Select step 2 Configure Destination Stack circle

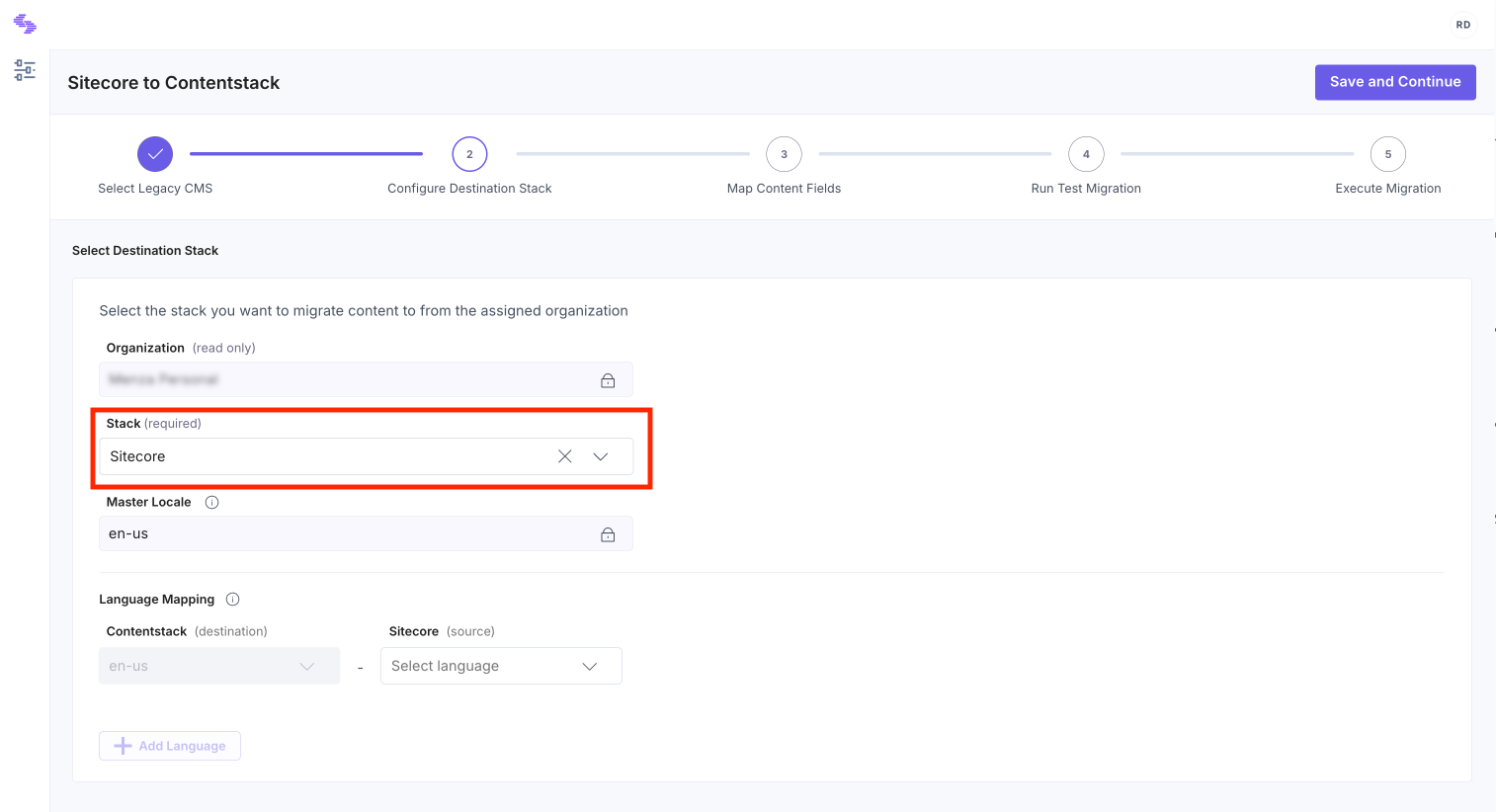click(469, 154)
